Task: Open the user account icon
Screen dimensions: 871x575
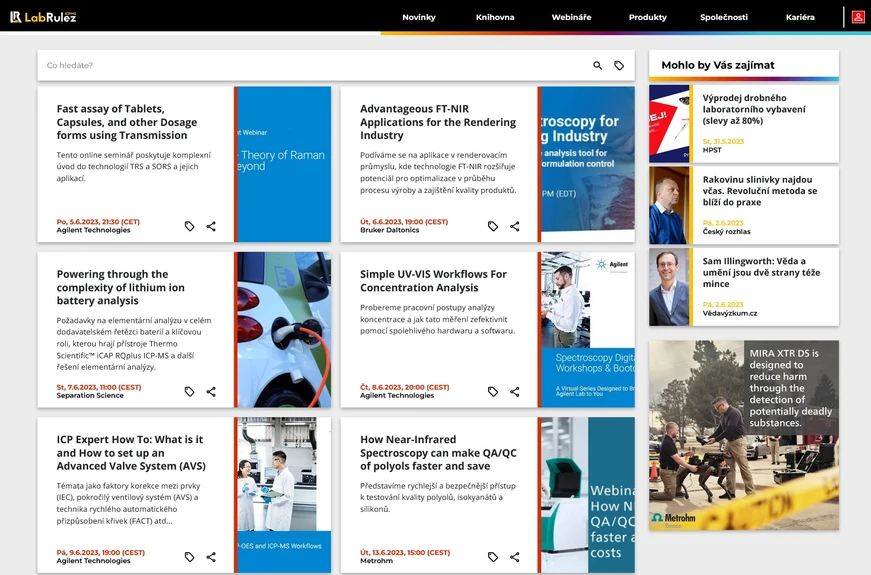Action: coord(858,17)
